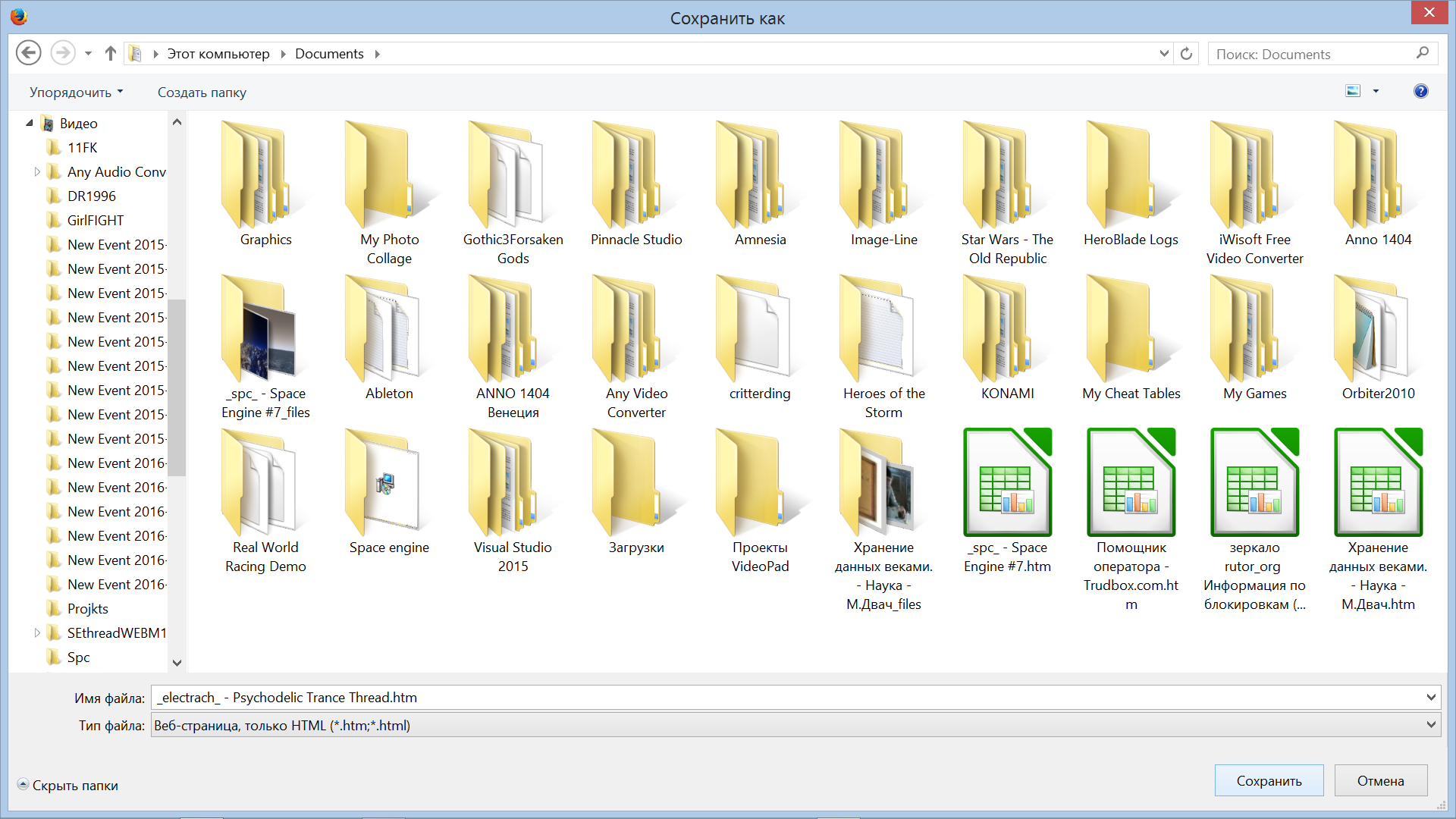Collapse the Видео tree node

click(30, 123)
